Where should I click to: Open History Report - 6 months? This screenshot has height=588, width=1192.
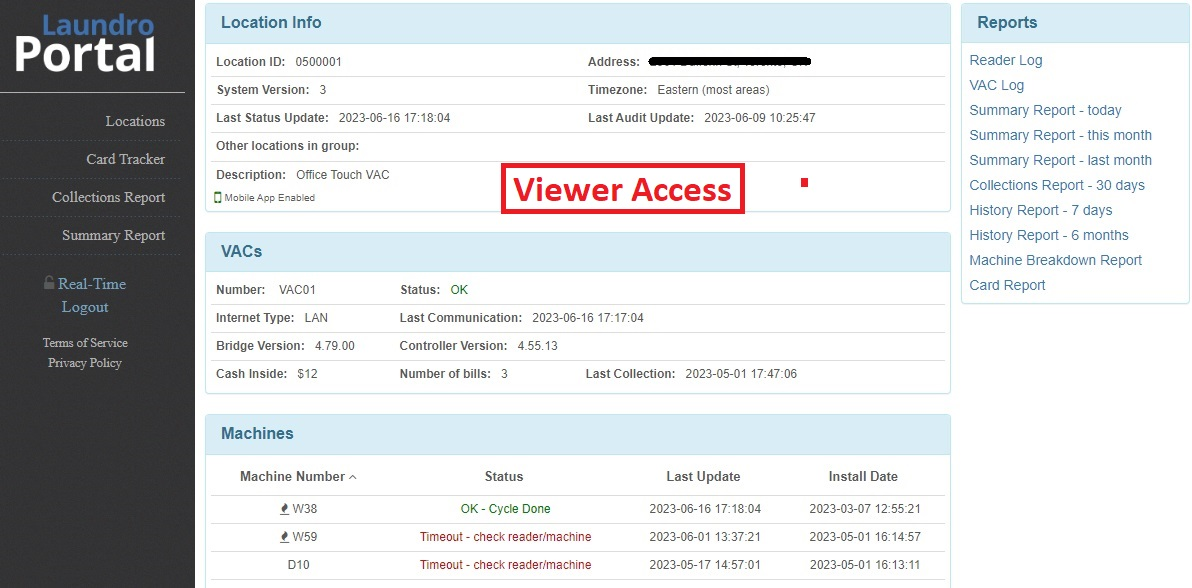pos(1049,235)
